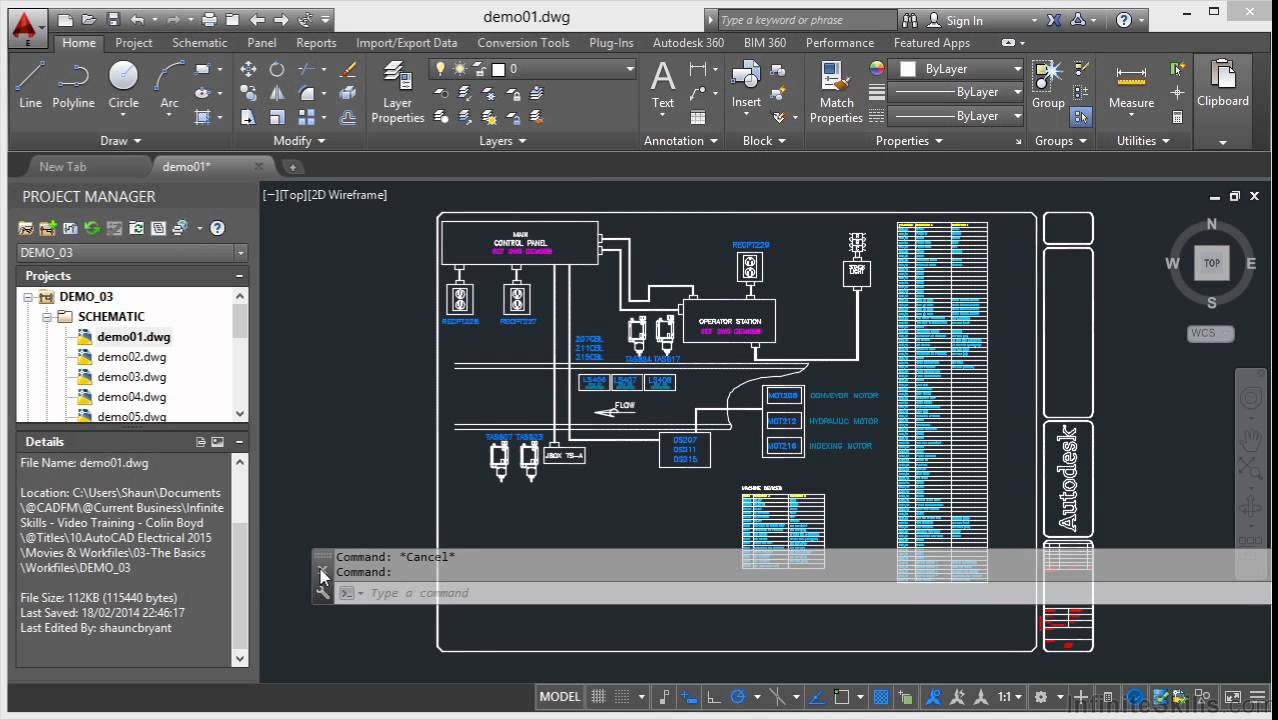This screenshot has height=720, width=1278.
Task: Open Layer Properties manager
Action: [397, 92]
